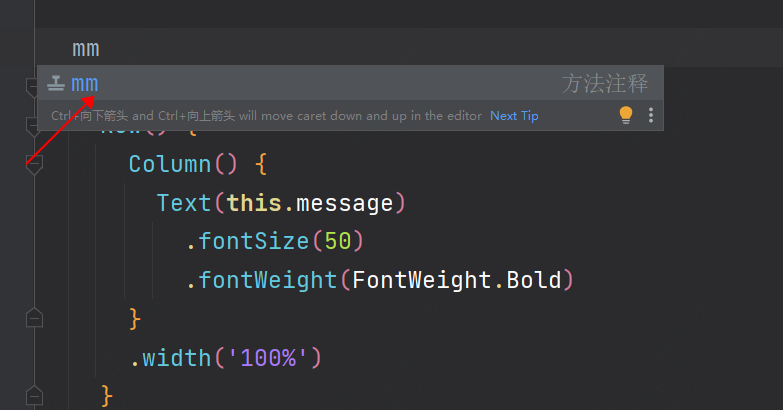Click the .fontWeight method call
Screen dimensions: 783x410
pos(264,280)
